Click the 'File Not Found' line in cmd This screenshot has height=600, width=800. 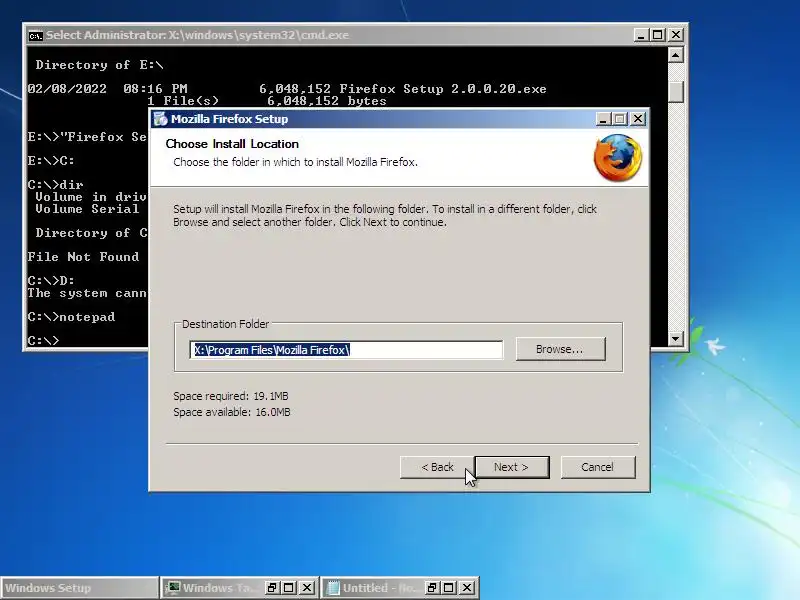(x=83, y=257)
